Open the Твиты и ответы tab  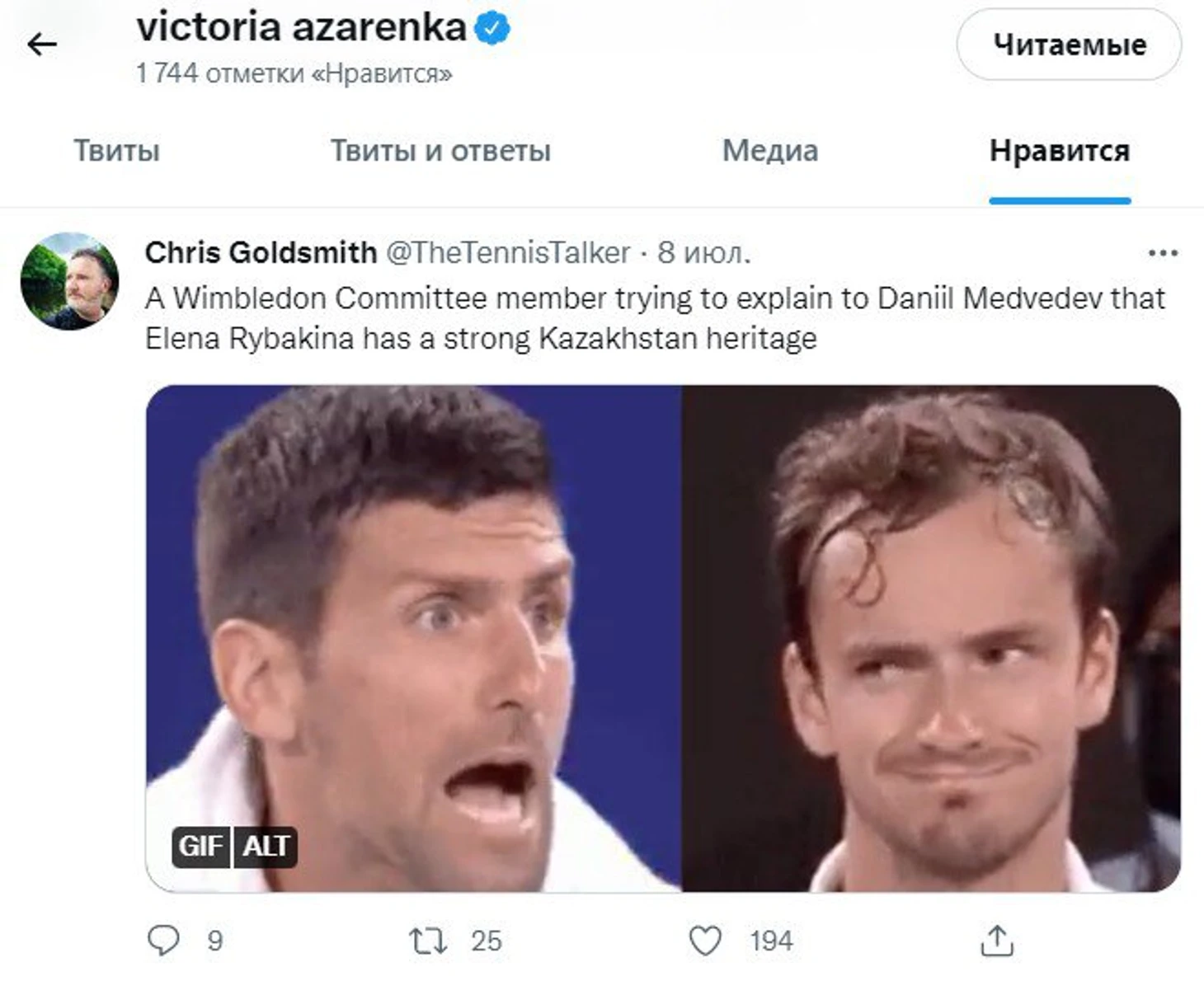440,151
